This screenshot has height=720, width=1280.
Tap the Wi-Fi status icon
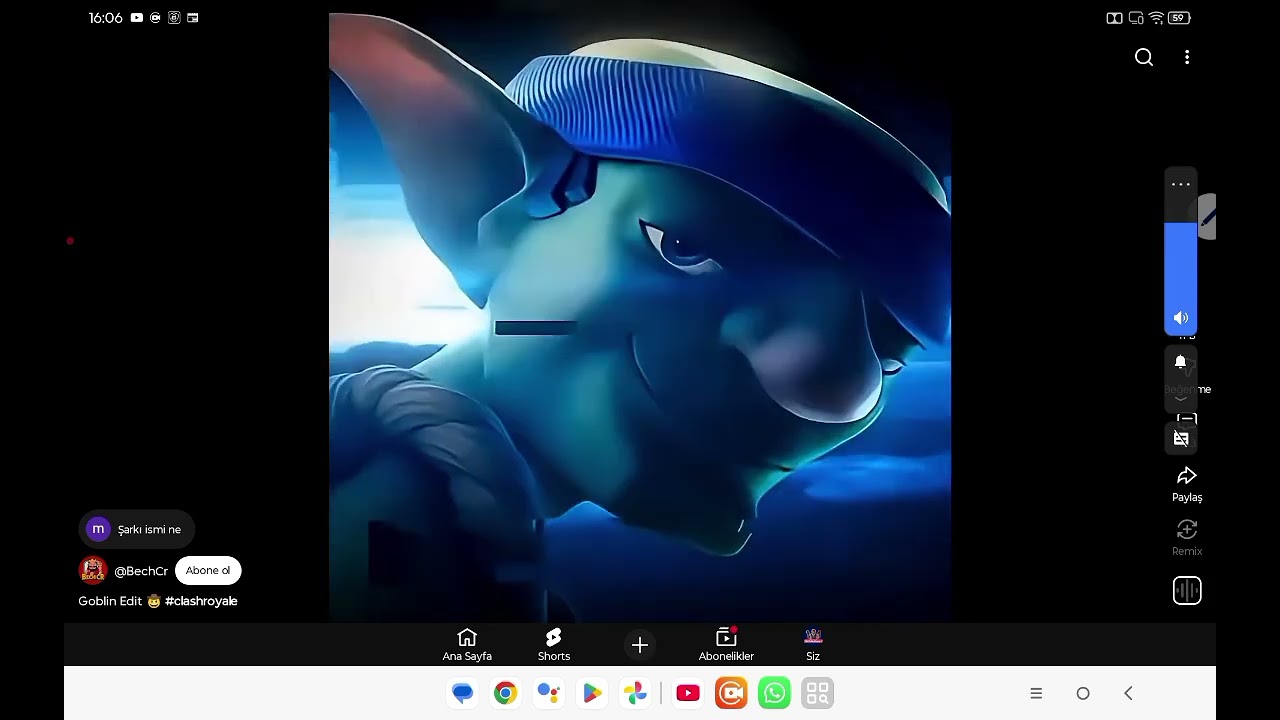(1156, 18)
